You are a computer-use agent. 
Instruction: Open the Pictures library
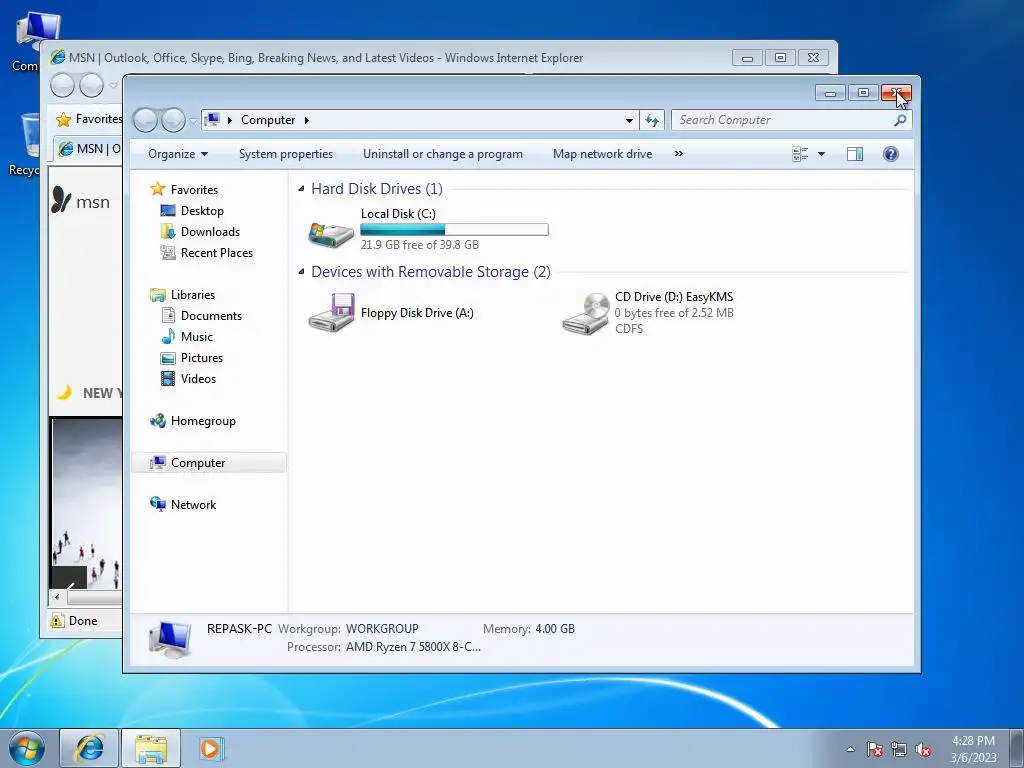click(x=192, y=358)
